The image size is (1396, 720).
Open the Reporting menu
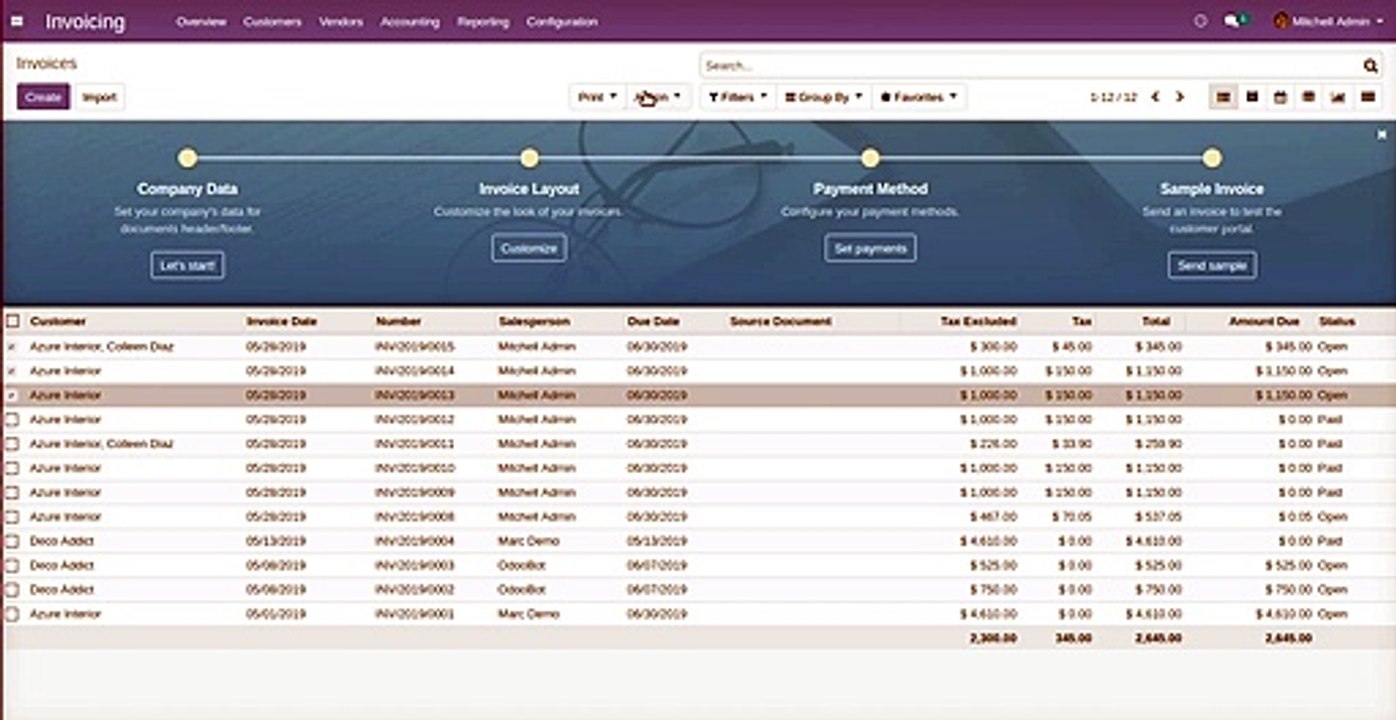(483, 21)
